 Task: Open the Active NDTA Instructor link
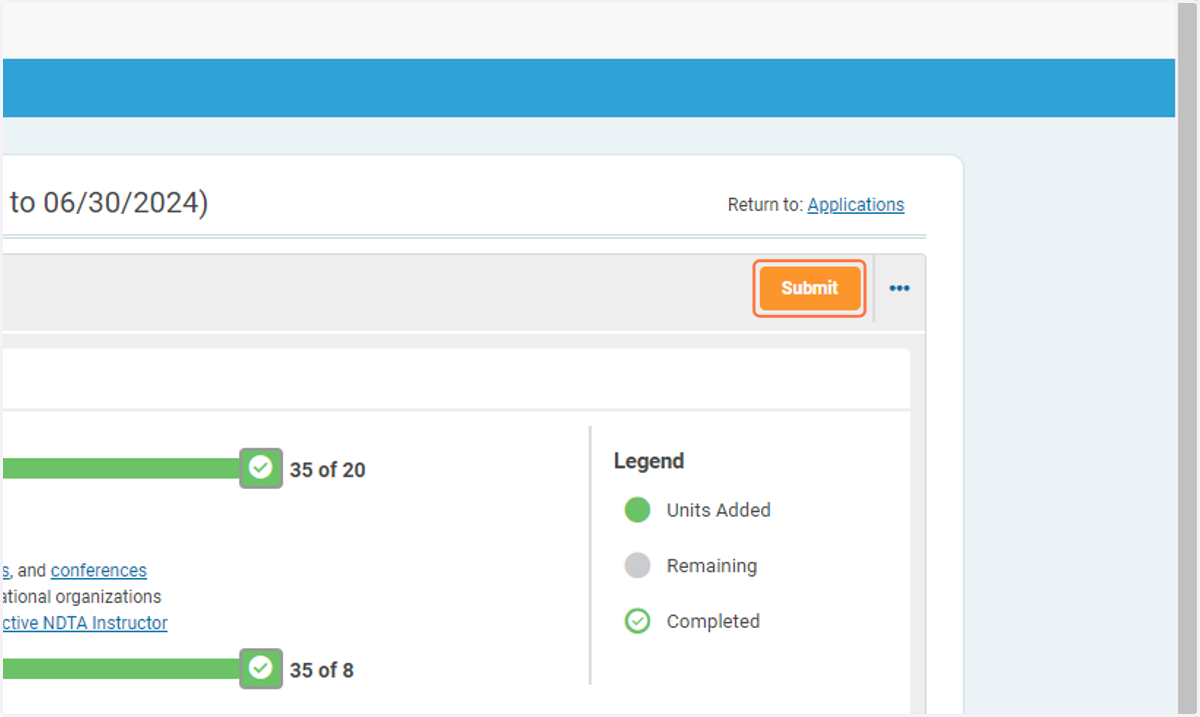point(84,623)
